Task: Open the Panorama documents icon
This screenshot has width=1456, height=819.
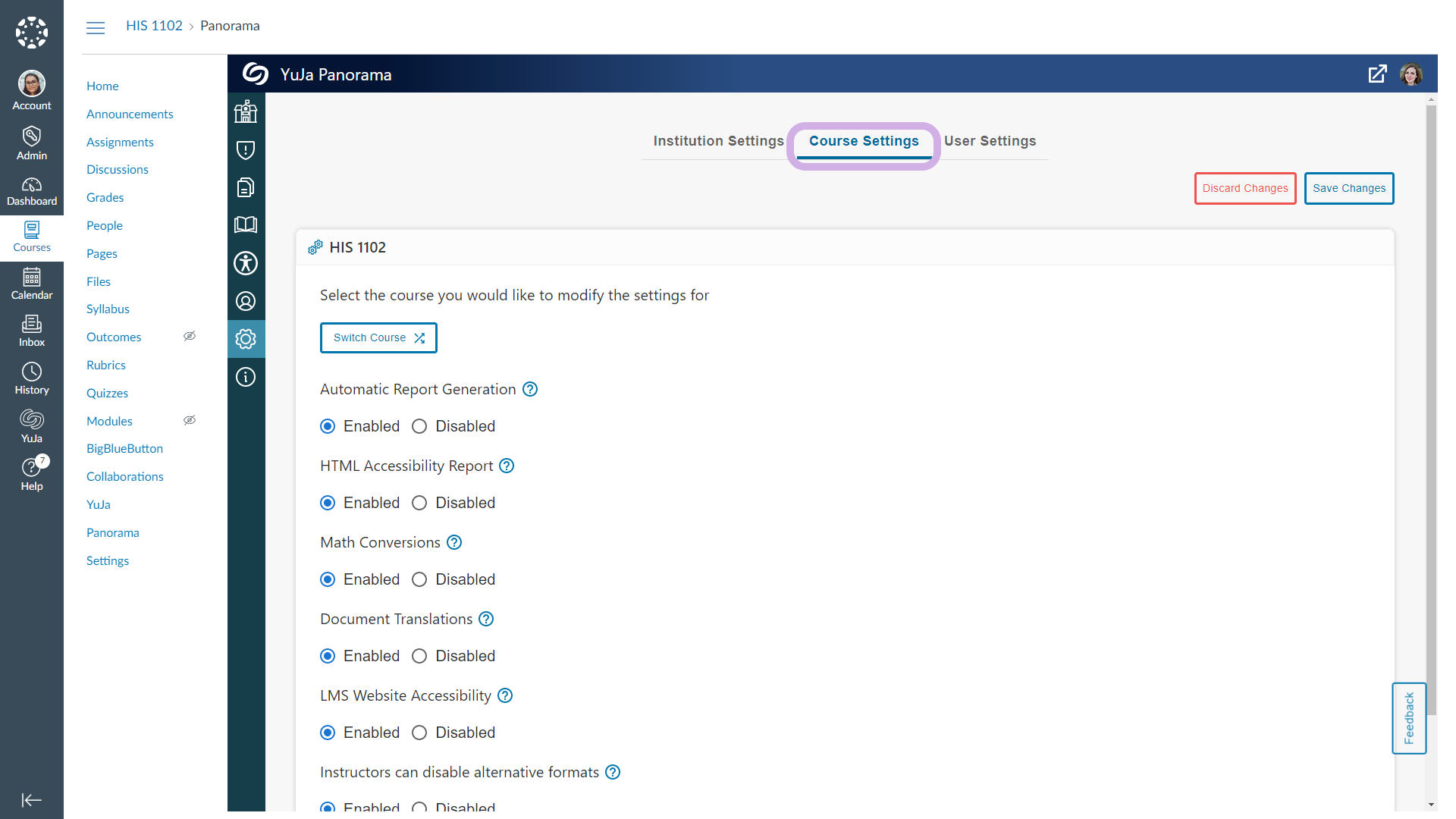Action: coord(246,187)
